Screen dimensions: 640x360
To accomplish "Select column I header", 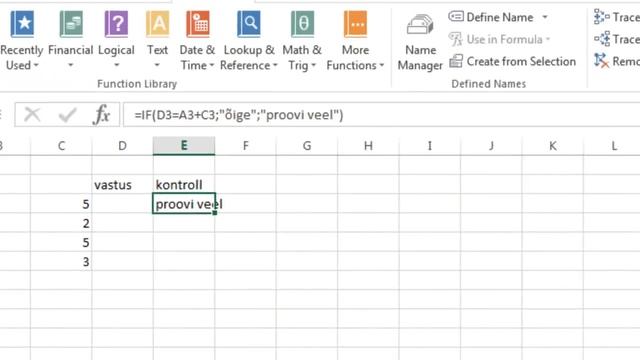I will click(x=430, y=146).
